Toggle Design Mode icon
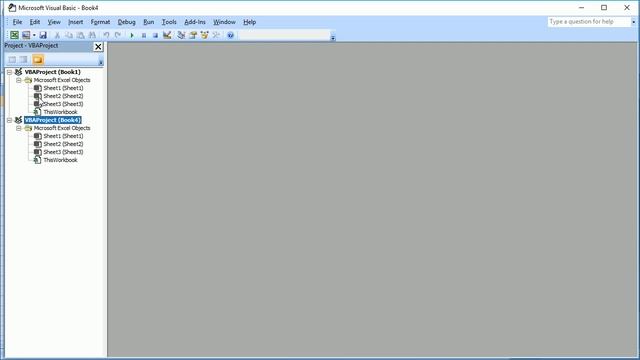Image resolution: width=640 pixels, height=360 pixels. coord(167,36)
